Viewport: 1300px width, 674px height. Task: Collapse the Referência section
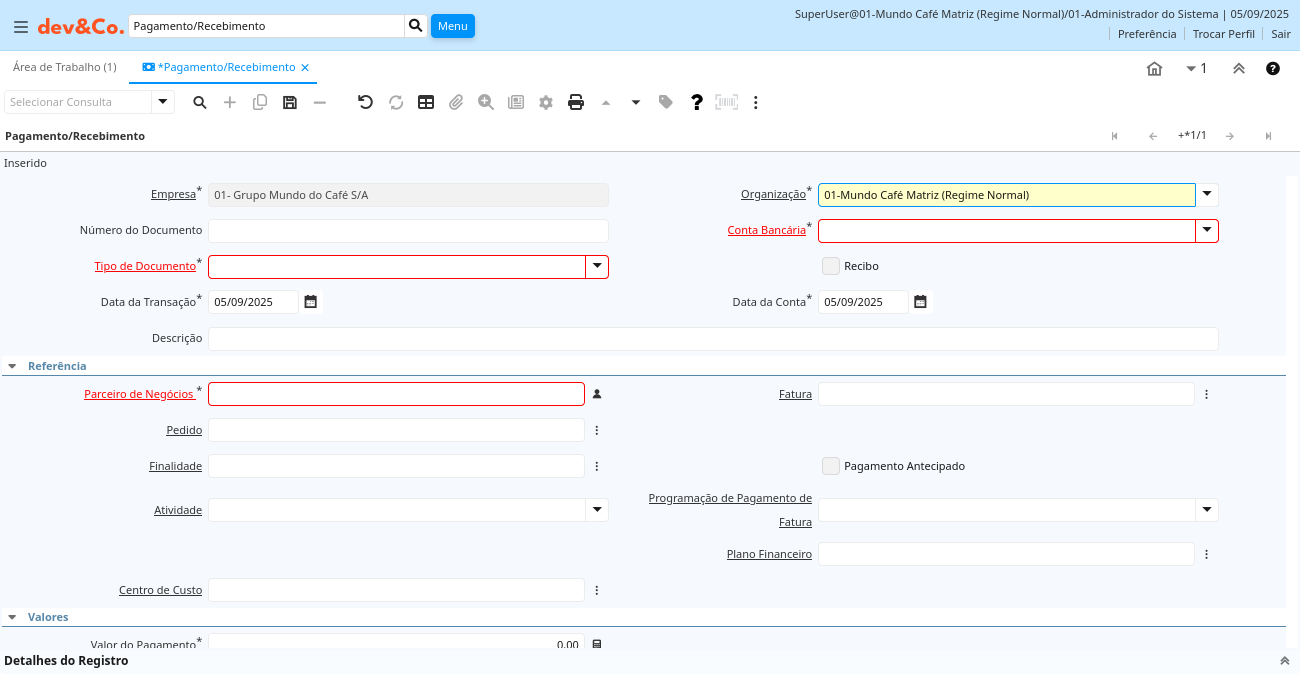pos(12,366)
